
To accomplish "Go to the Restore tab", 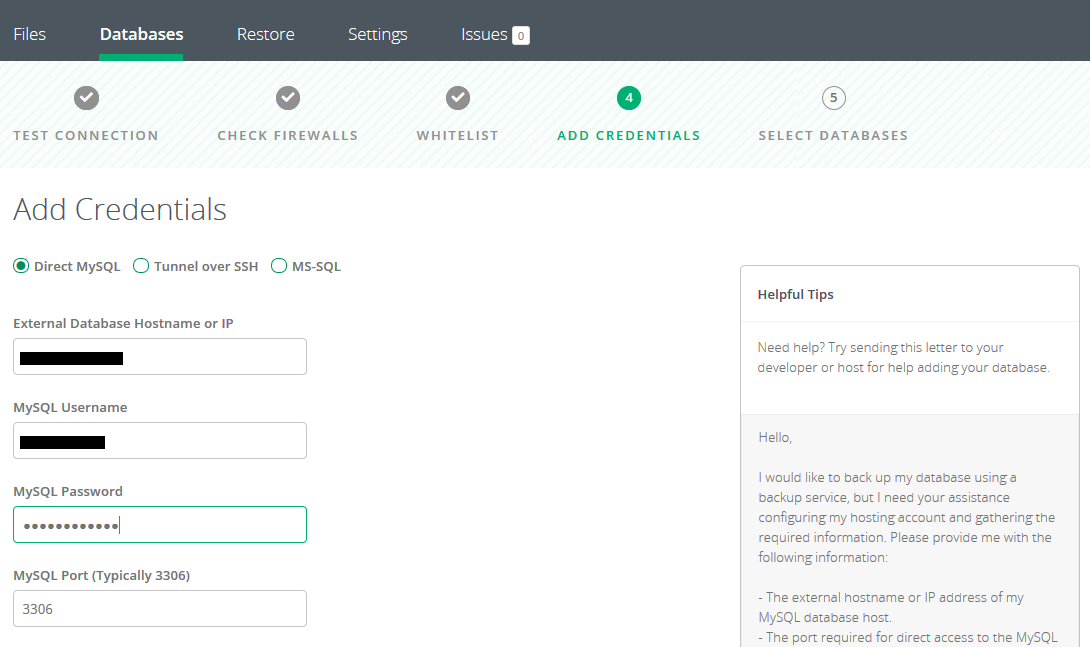I will pyautogui.click(x=265, y=34).
